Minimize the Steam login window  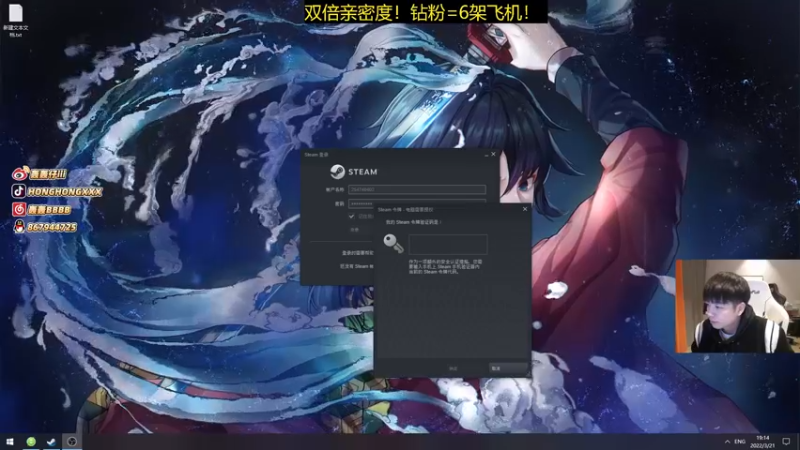486,155
